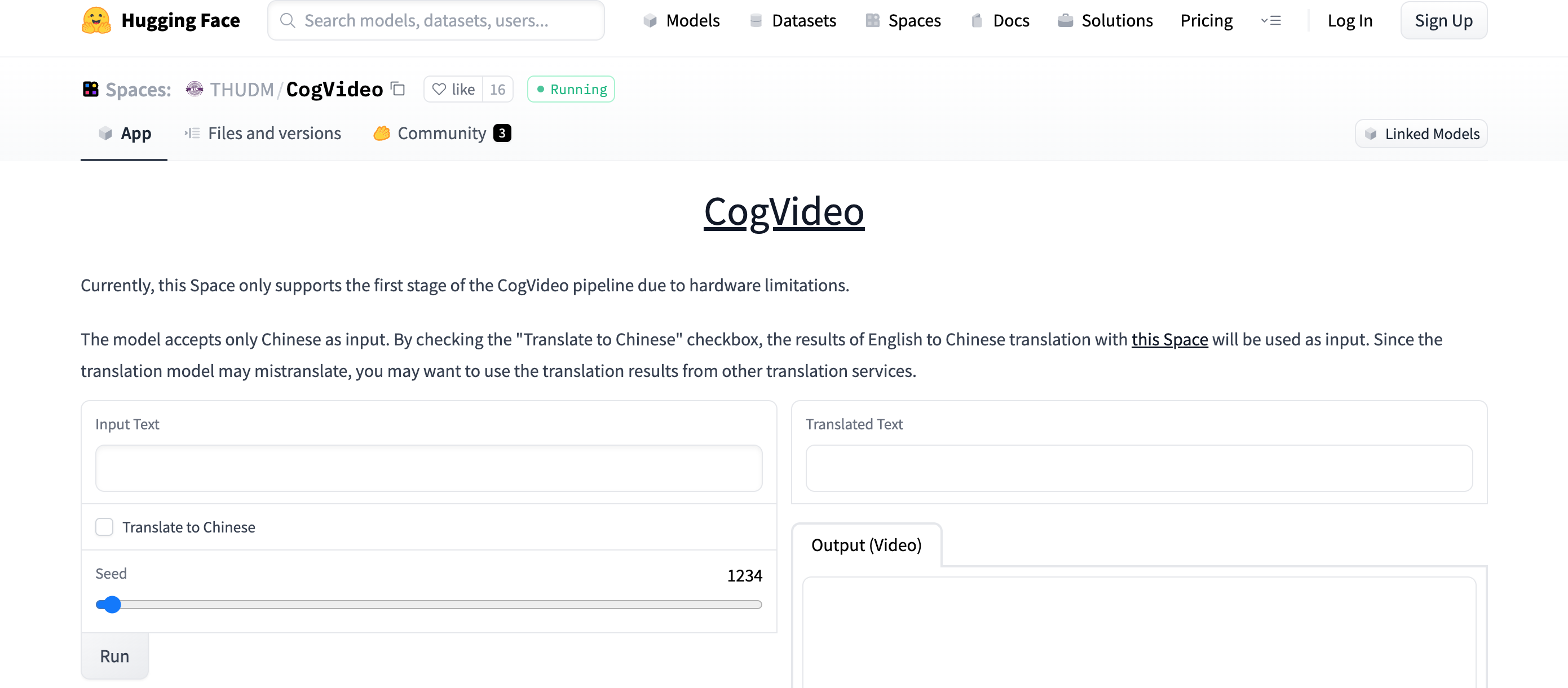Image resolution: width=1568 pixels, height=688 pixels.
Task: Open Models from top navigation
Action: click(681, 21)
